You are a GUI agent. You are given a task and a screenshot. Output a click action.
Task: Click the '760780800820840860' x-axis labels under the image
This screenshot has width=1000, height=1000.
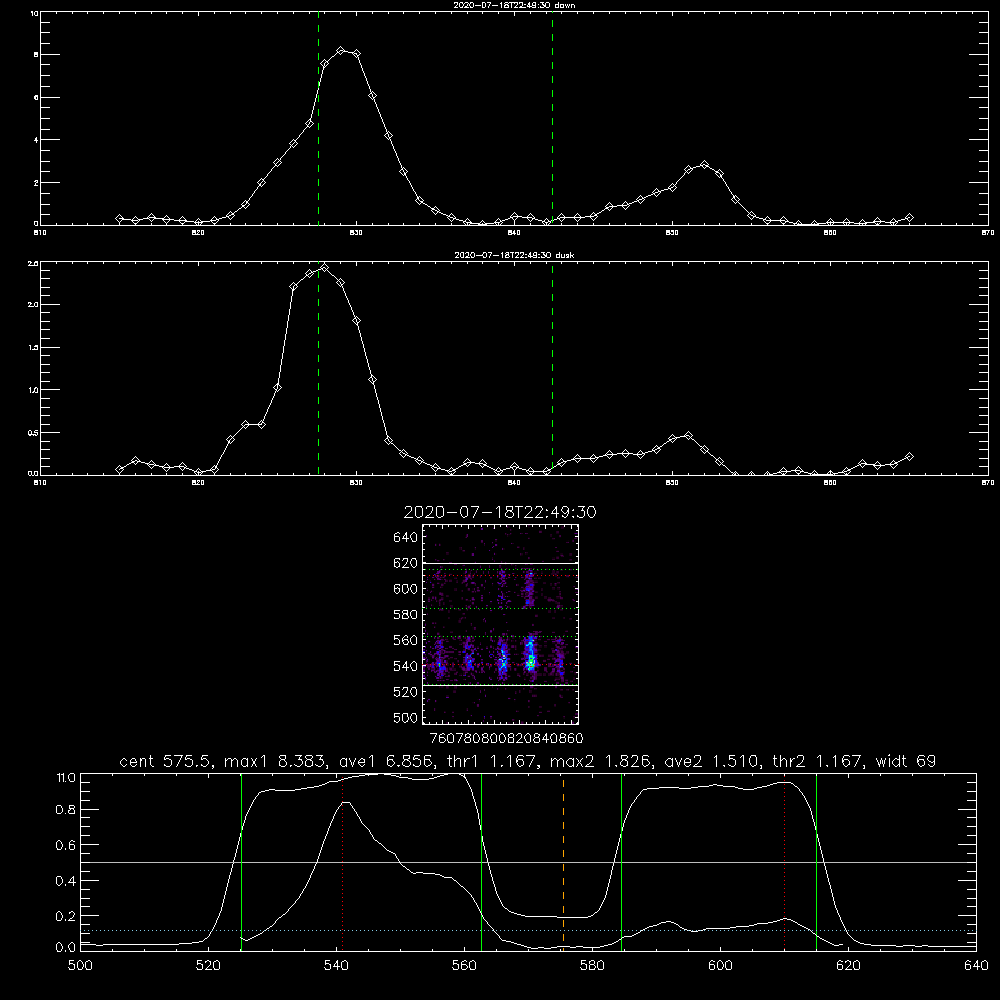[x=507, y=739]
